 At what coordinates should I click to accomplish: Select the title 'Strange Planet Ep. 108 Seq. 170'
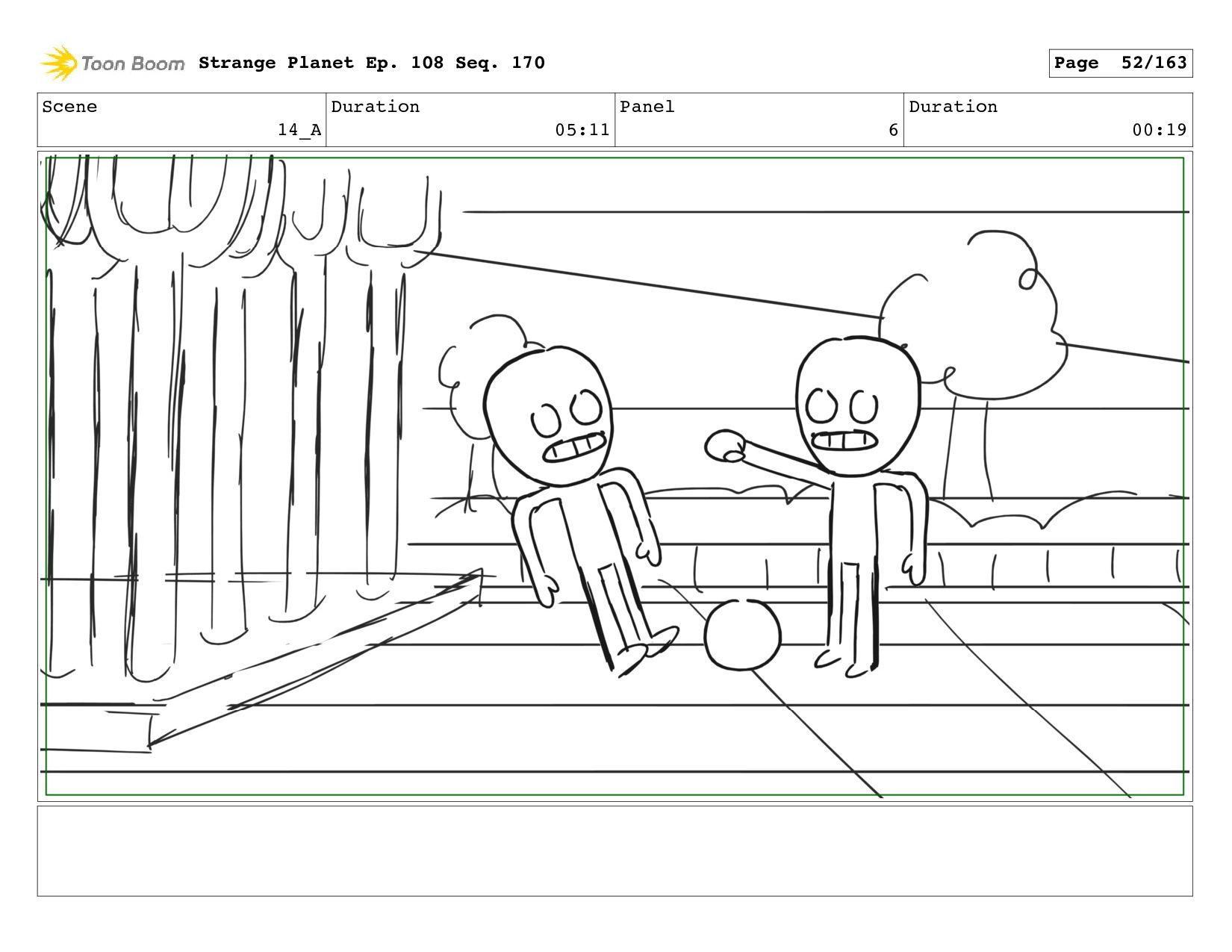372,63
